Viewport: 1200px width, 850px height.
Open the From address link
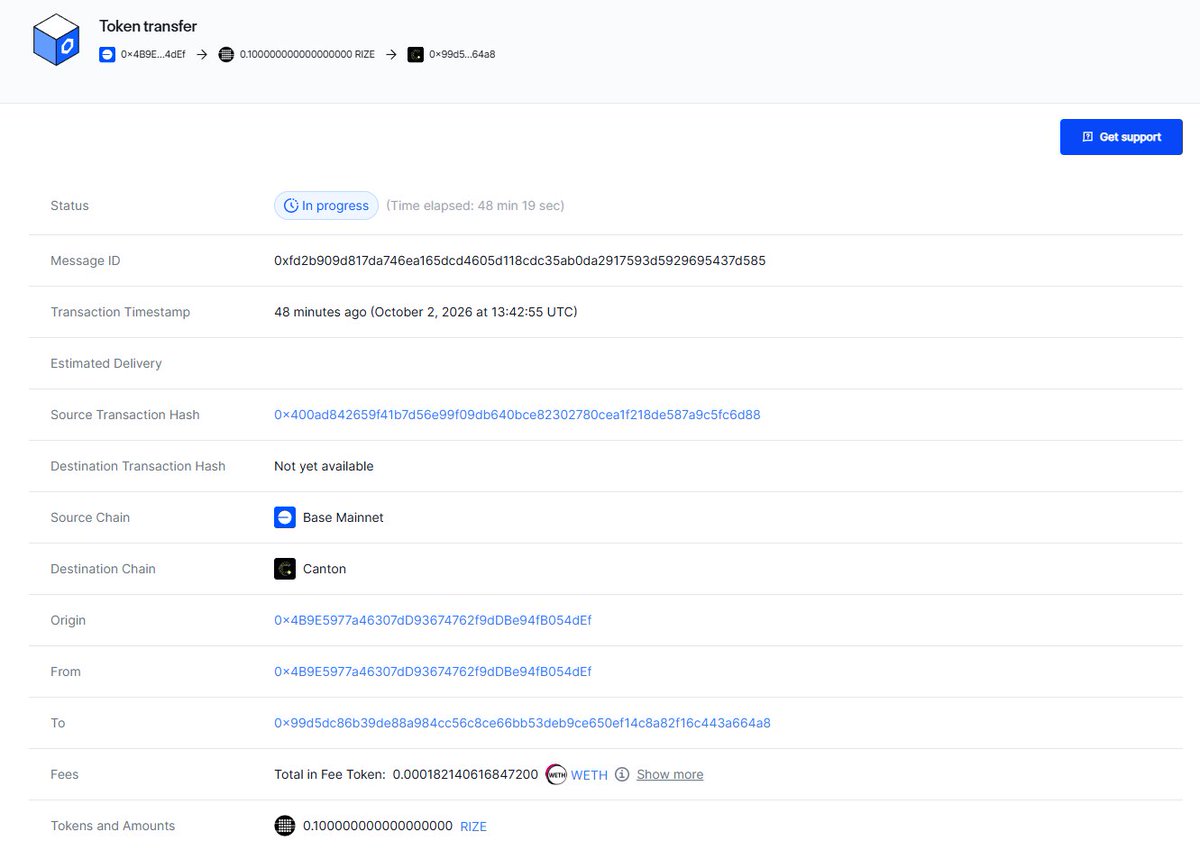point(433,672)
